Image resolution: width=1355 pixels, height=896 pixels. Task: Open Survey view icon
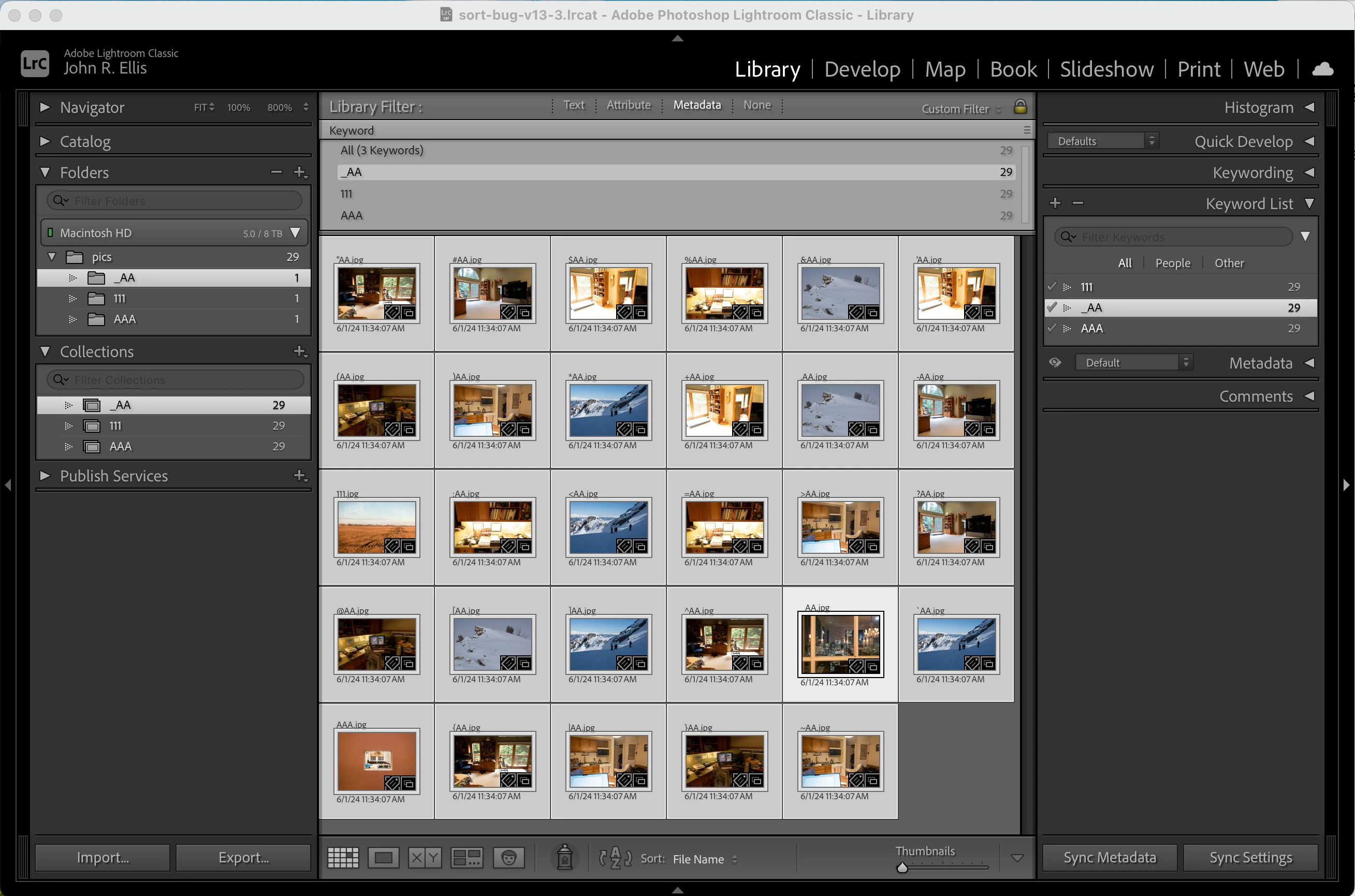tap(467, 858)
